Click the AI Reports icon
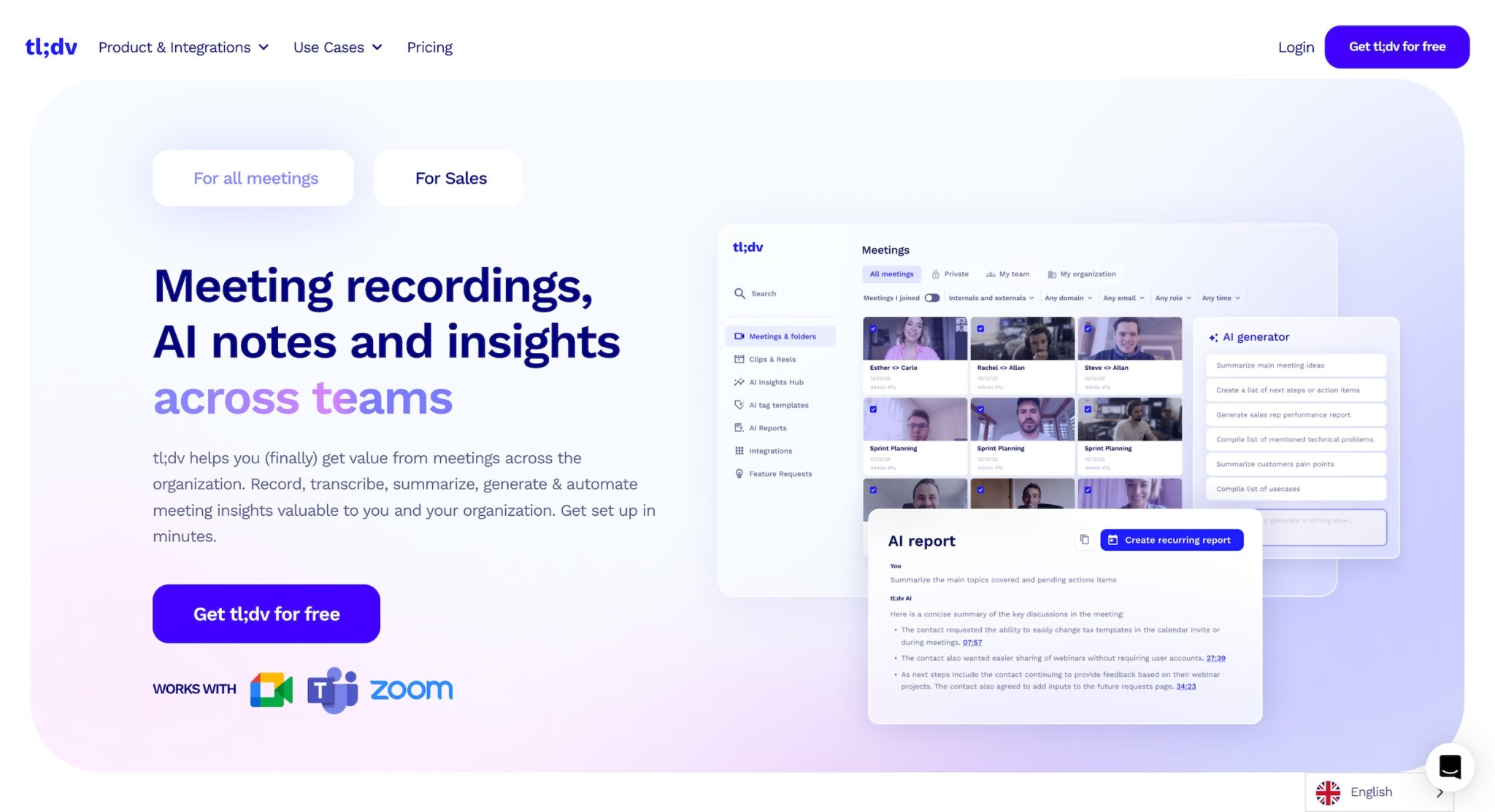Screen dimensions: 1495x812 pos(739,427)
